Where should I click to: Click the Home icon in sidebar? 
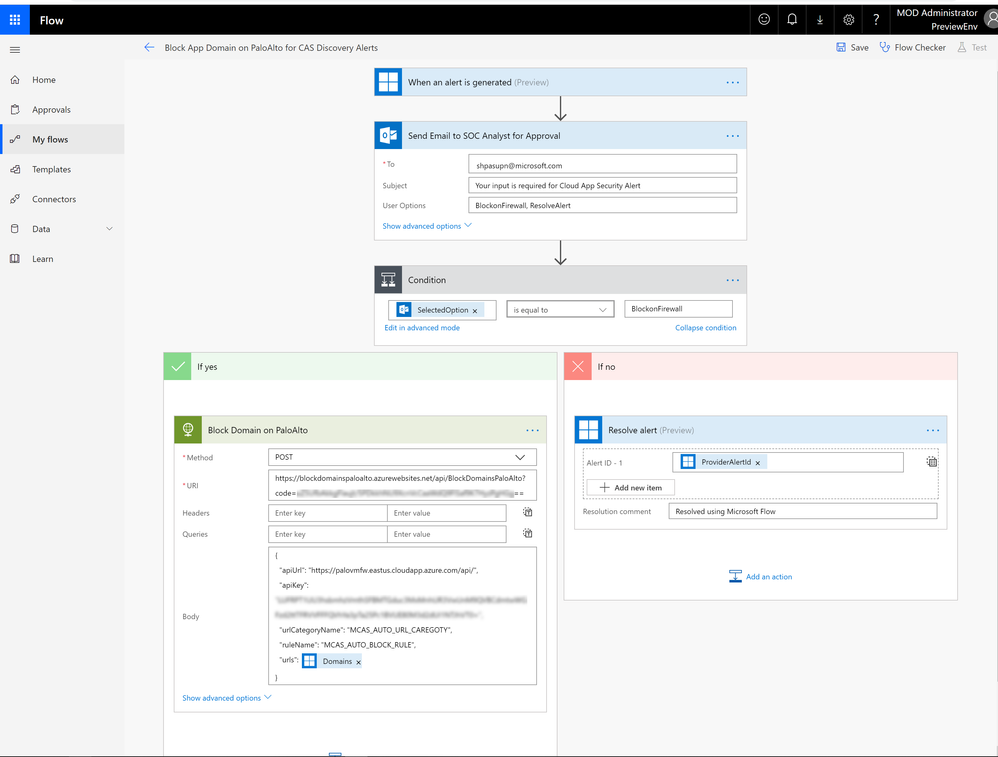(x=15, y=80)
